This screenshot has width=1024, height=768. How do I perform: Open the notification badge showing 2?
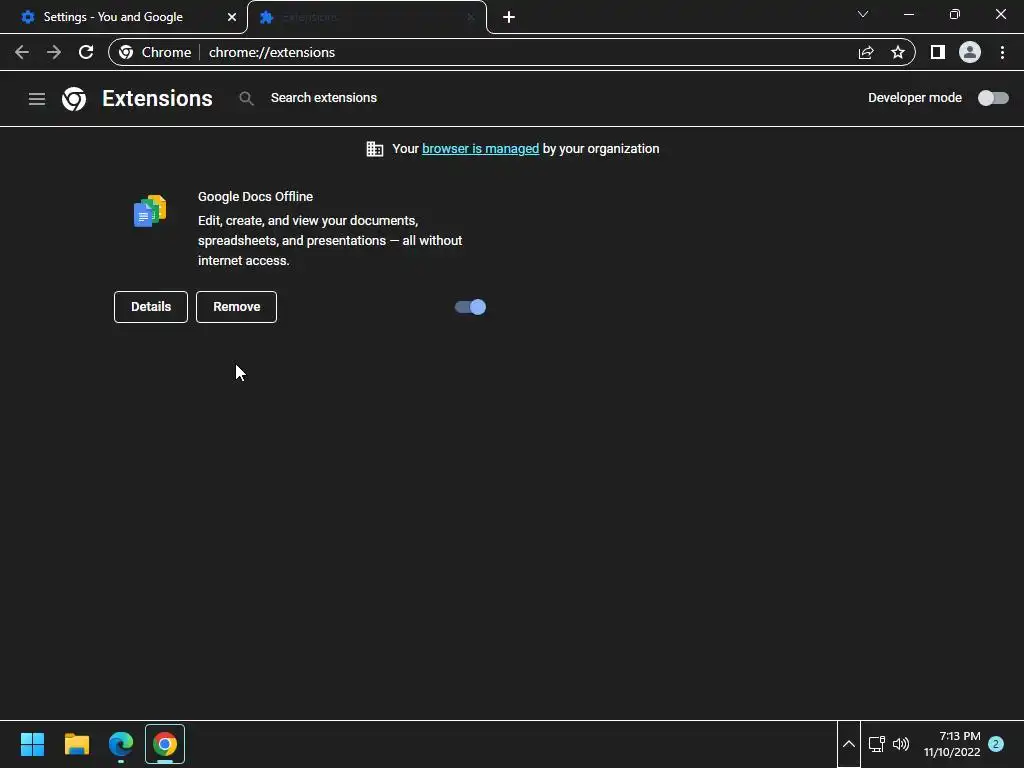point(996,744)
